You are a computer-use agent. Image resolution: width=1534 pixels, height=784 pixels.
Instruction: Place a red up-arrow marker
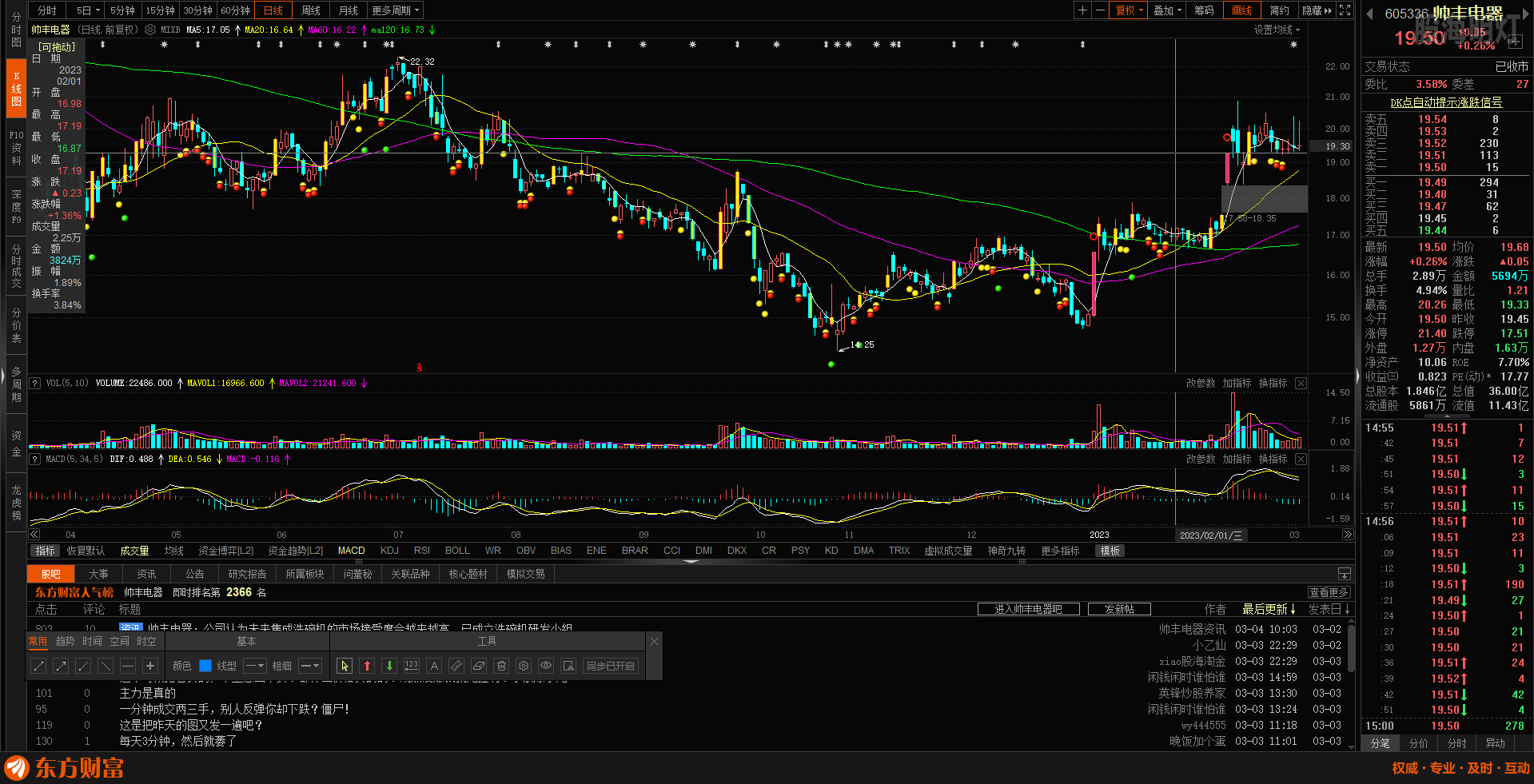(367, 666)
